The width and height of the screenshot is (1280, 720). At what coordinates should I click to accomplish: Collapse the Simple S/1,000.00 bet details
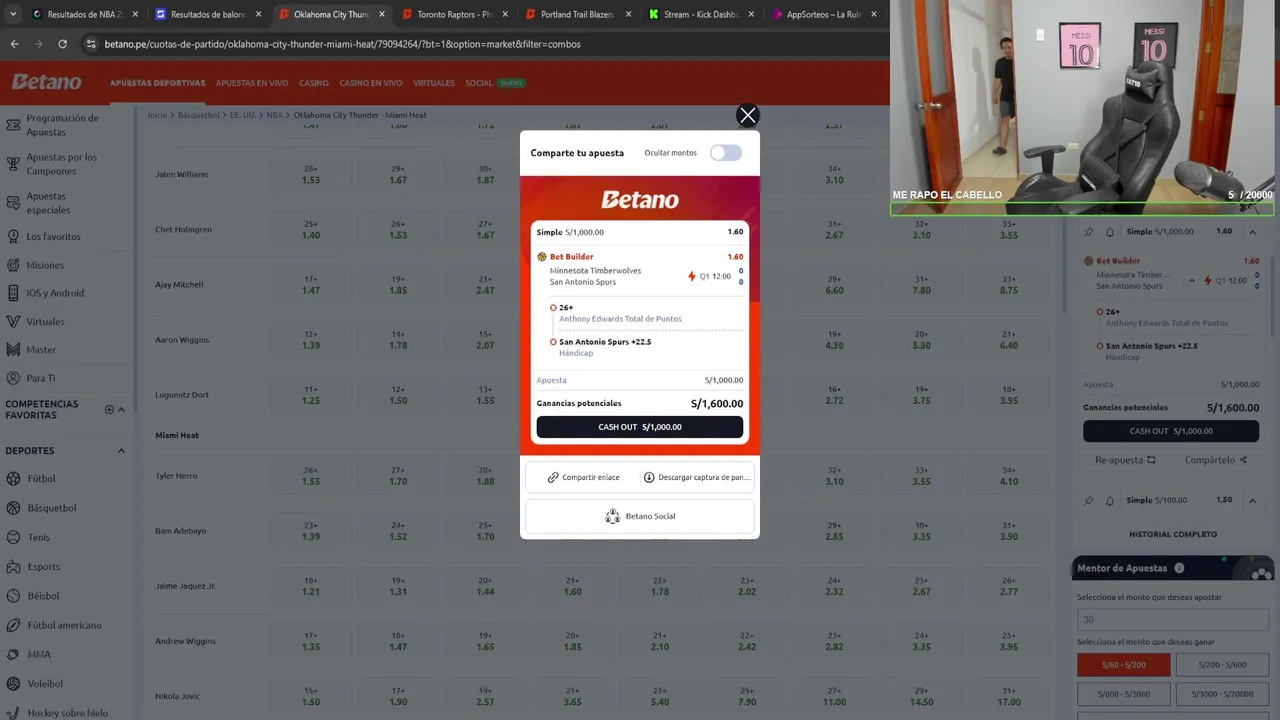point(1252,232)
